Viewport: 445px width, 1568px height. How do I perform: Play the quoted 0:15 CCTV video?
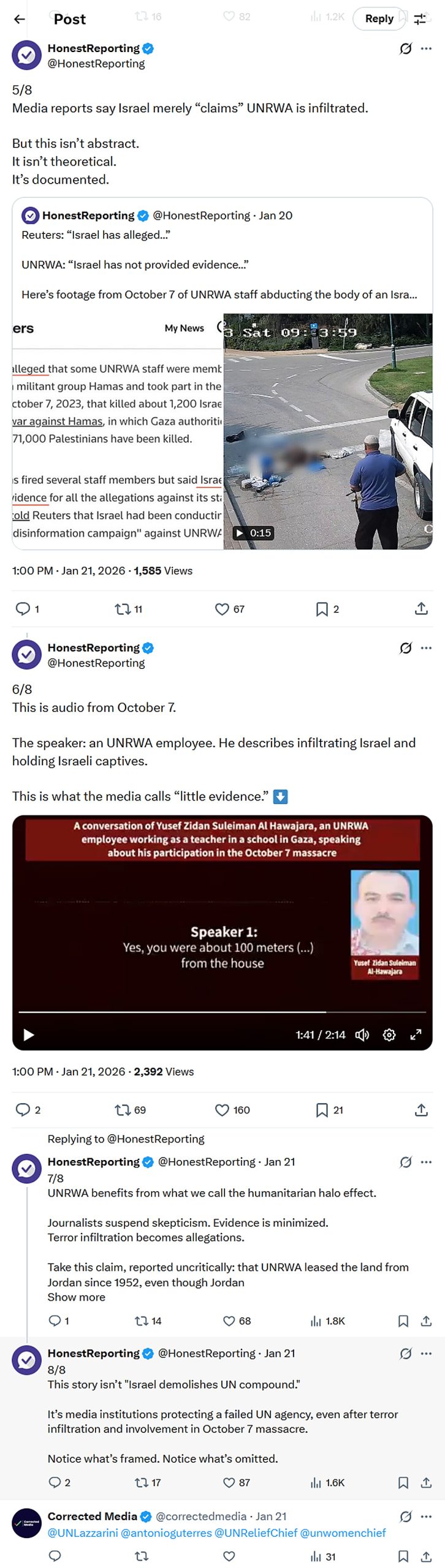[240, 533]
